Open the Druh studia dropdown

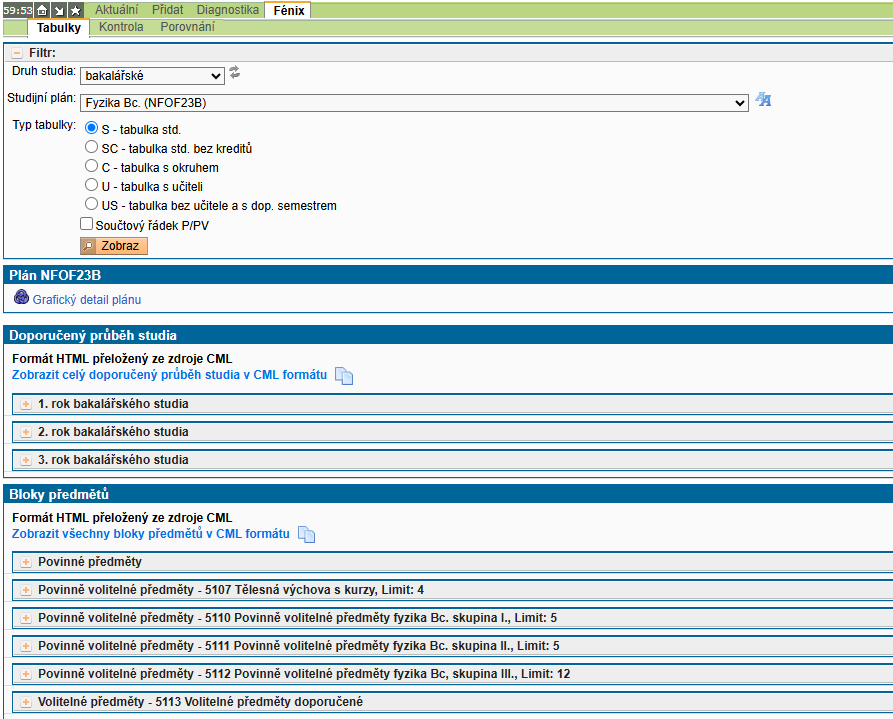(152, 76)
